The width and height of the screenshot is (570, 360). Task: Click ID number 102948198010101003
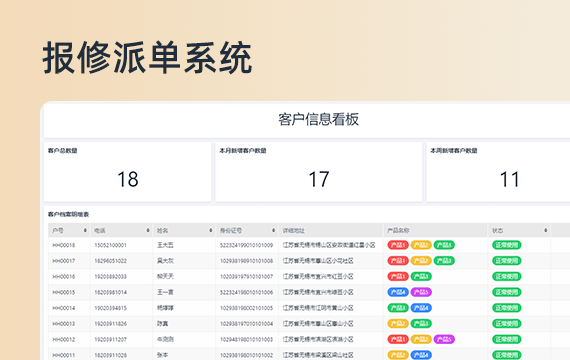(246, 340)
